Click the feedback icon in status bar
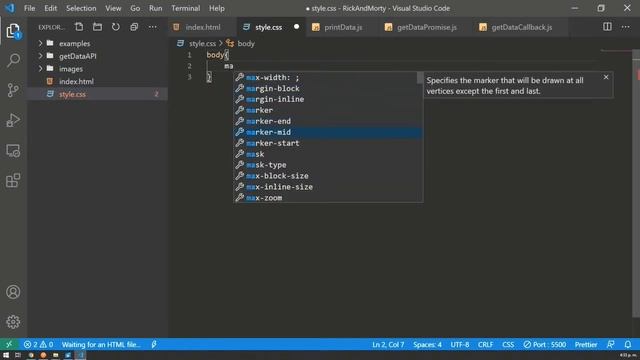Screen dimensions: 640x360 point(610,344)
